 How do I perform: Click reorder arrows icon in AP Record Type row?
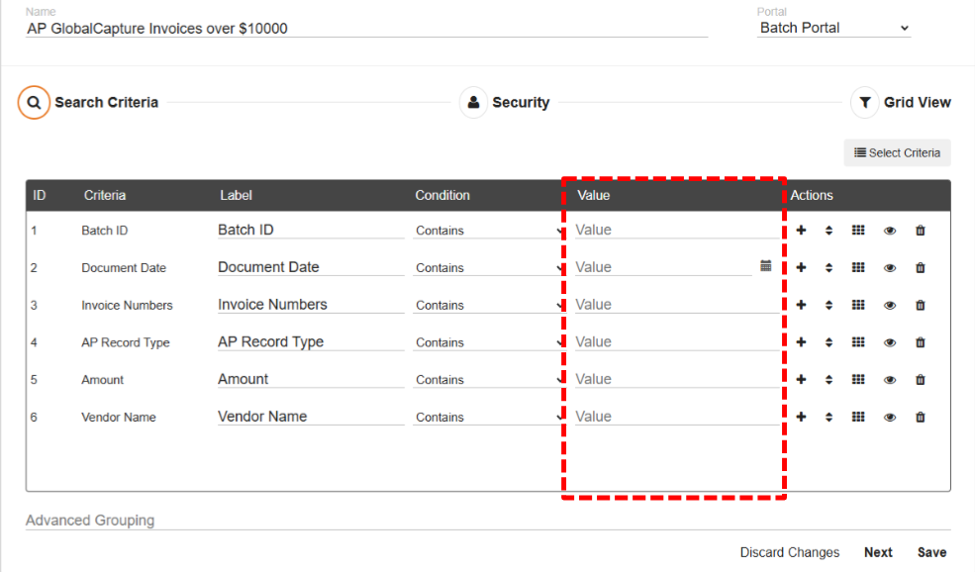click(829, 342)
